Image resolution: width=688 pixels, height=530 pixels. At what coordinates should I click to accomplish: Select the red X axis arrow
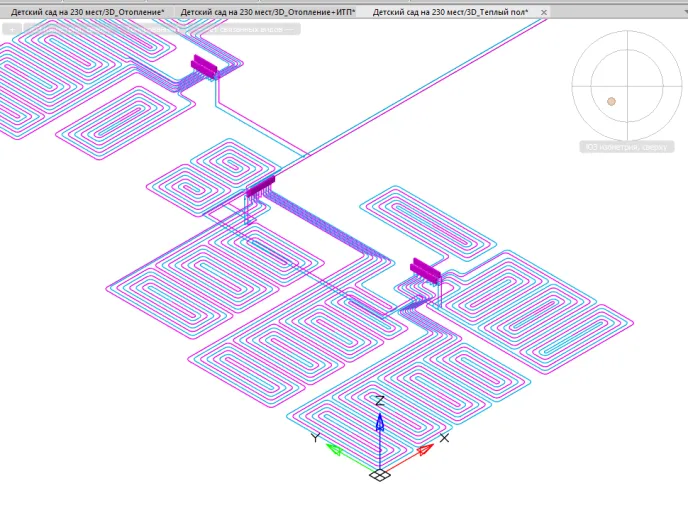coord(423,451)
